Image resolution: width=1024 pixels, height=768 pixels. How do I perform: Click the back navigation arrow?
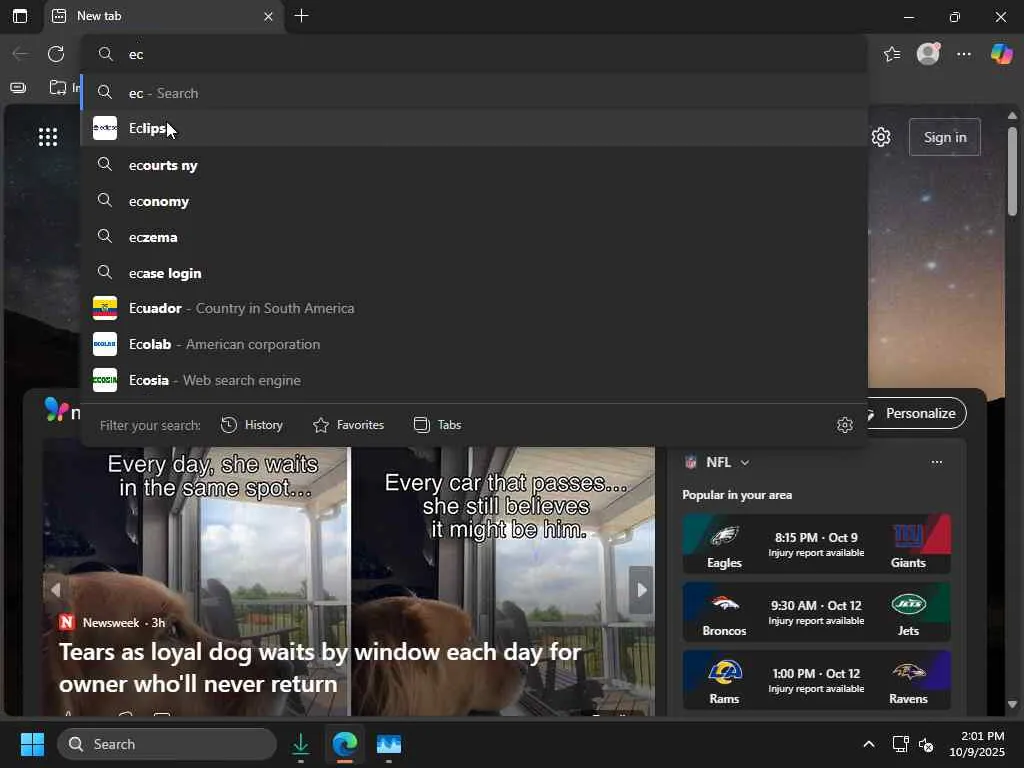tap(20, 54)
